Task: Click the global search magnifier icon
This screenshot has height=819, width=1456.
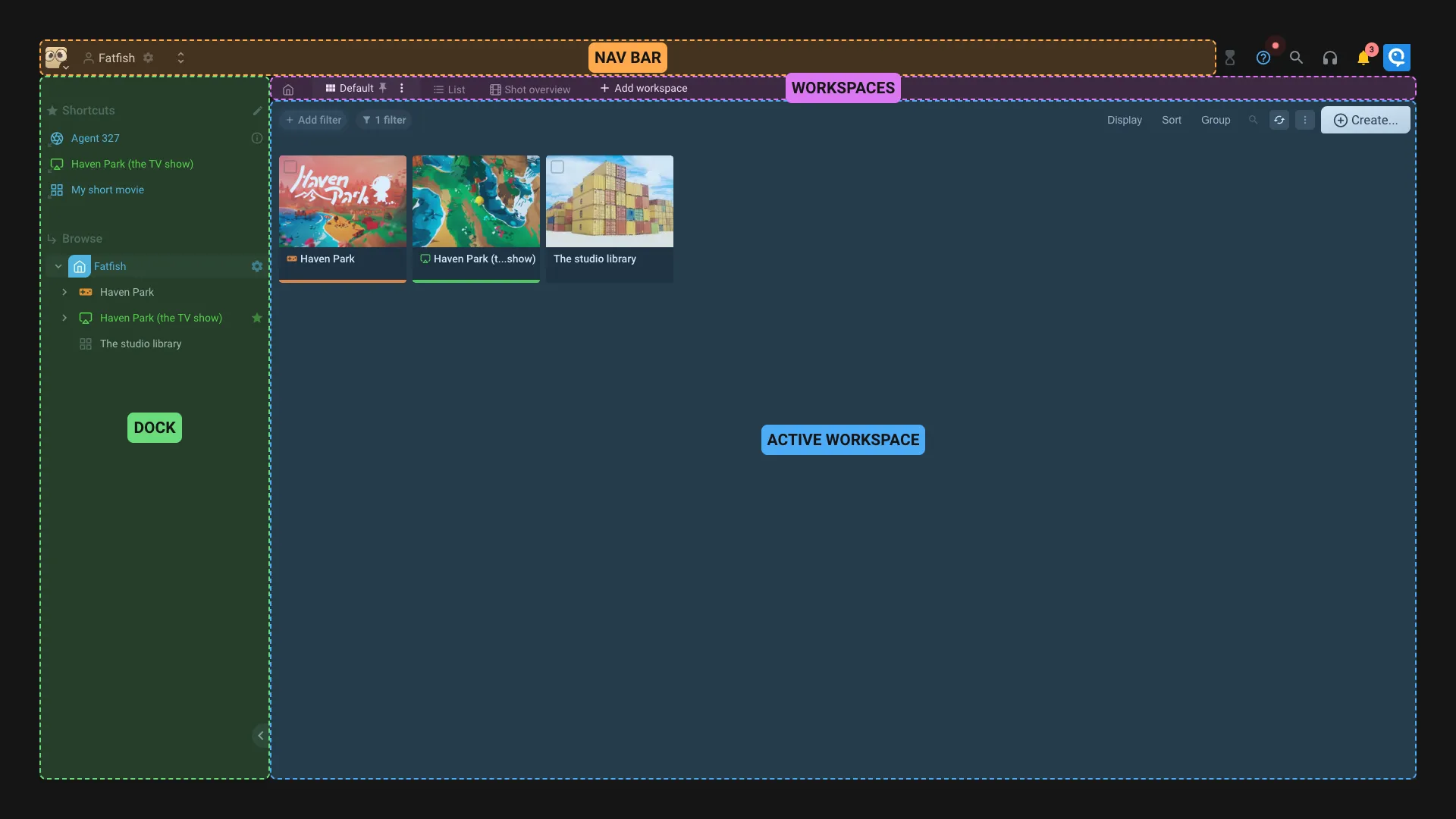Action: (x=1296, y=58)
